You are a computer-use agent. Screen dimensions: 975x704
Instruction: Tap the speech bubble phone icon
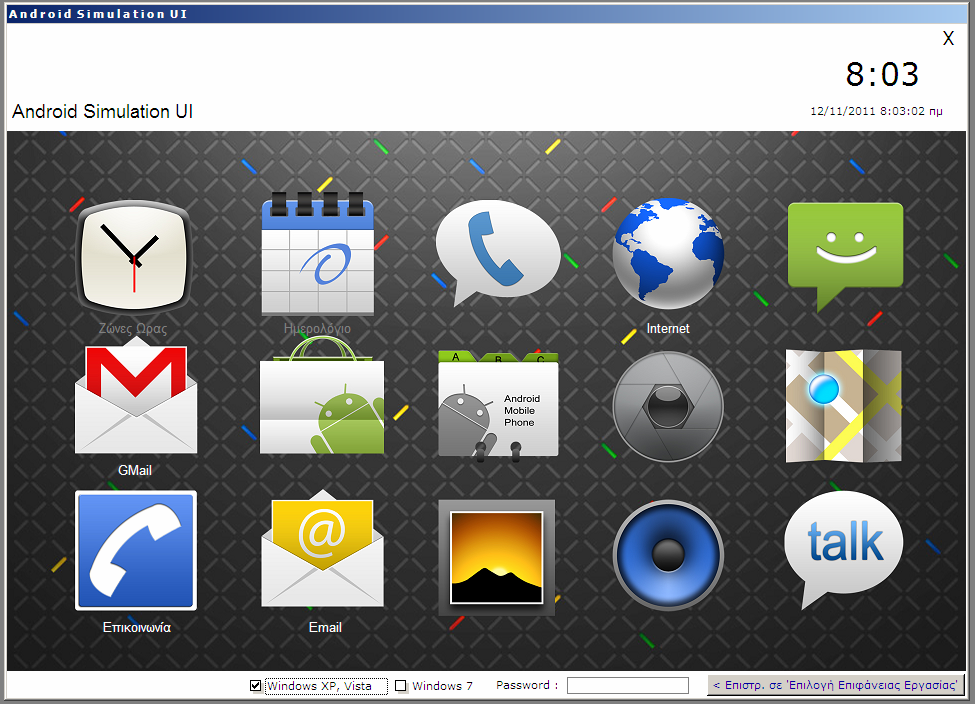(x=497, y=252)
